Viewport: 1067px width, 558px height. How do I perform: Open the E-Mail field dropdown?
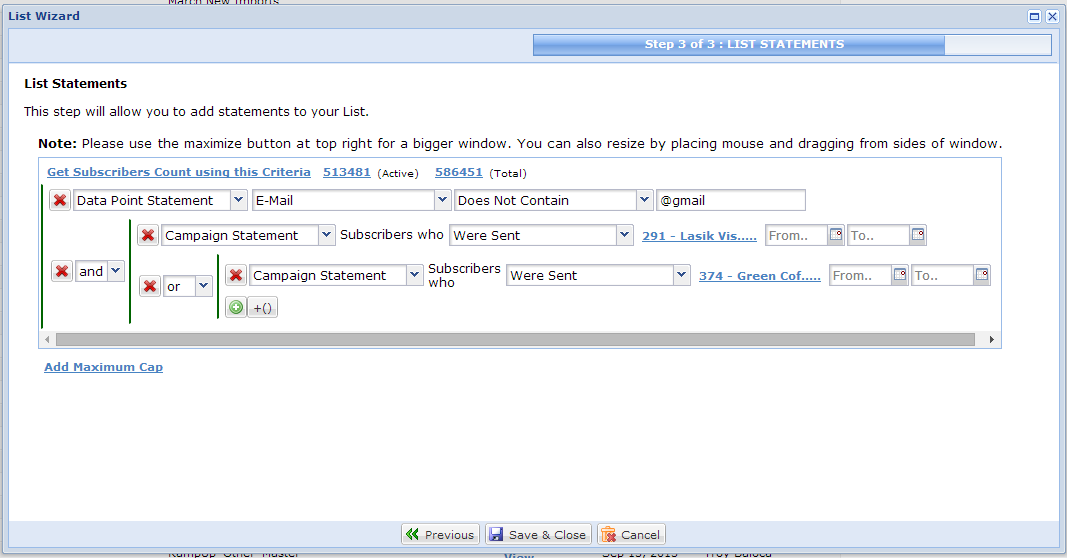click(x=442, y=200)
